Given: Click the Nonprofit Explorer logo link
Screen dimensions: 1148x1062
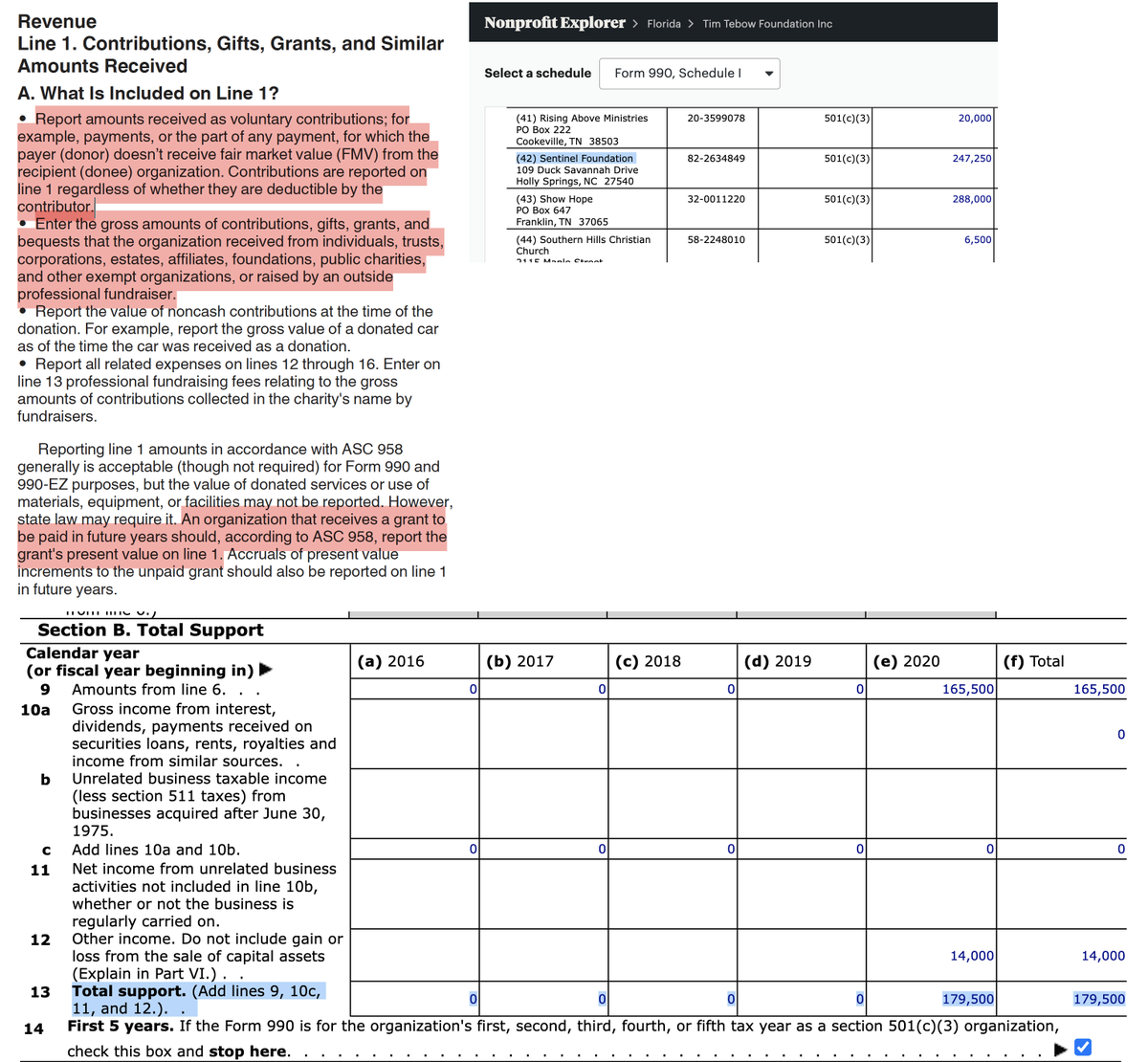Looking at the screenshot, I should pos(555,23).
